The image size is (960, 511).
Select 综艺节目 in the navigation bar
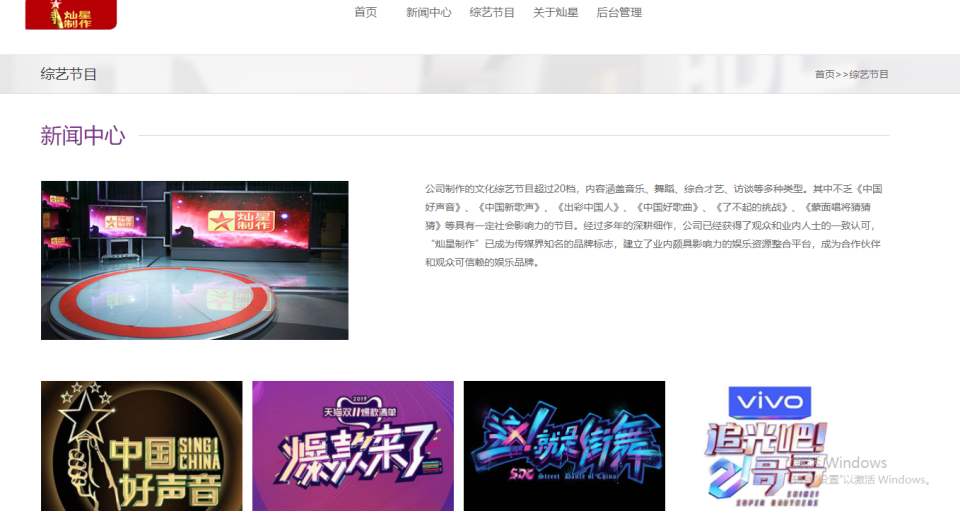tap(492, 12)
